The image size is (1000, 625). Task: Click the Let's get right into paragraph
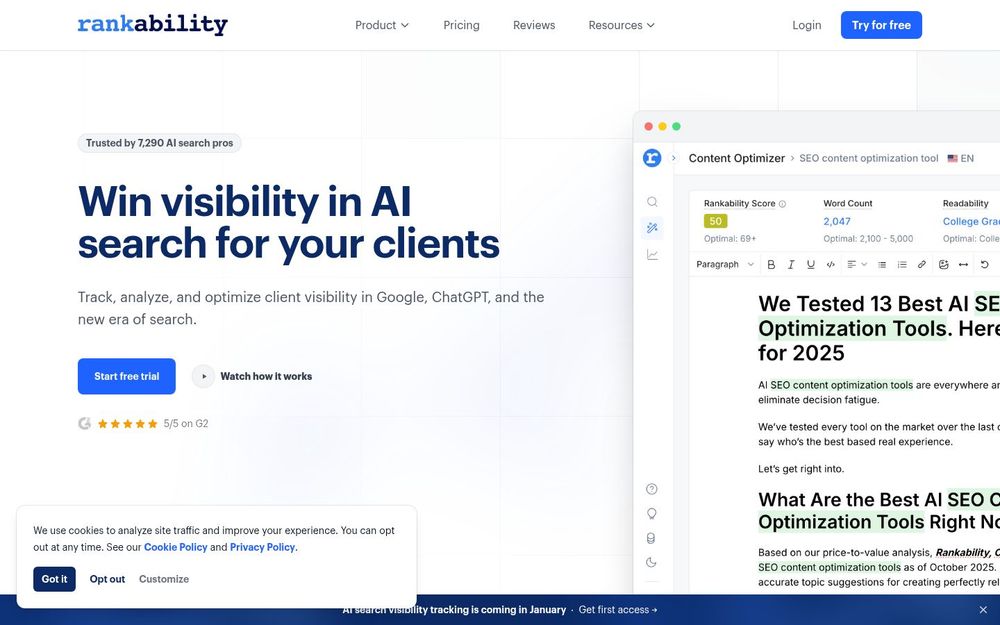[801, 469]
